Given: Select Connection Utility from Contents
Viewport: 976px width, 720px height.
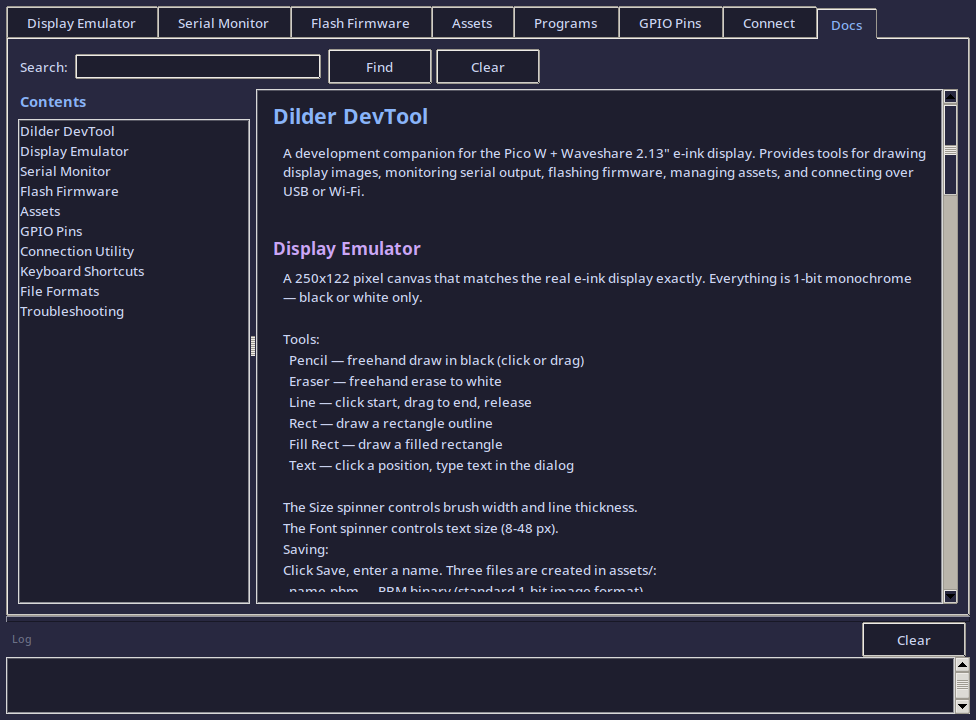Looking at the screenshot, I should pos(77,251).
